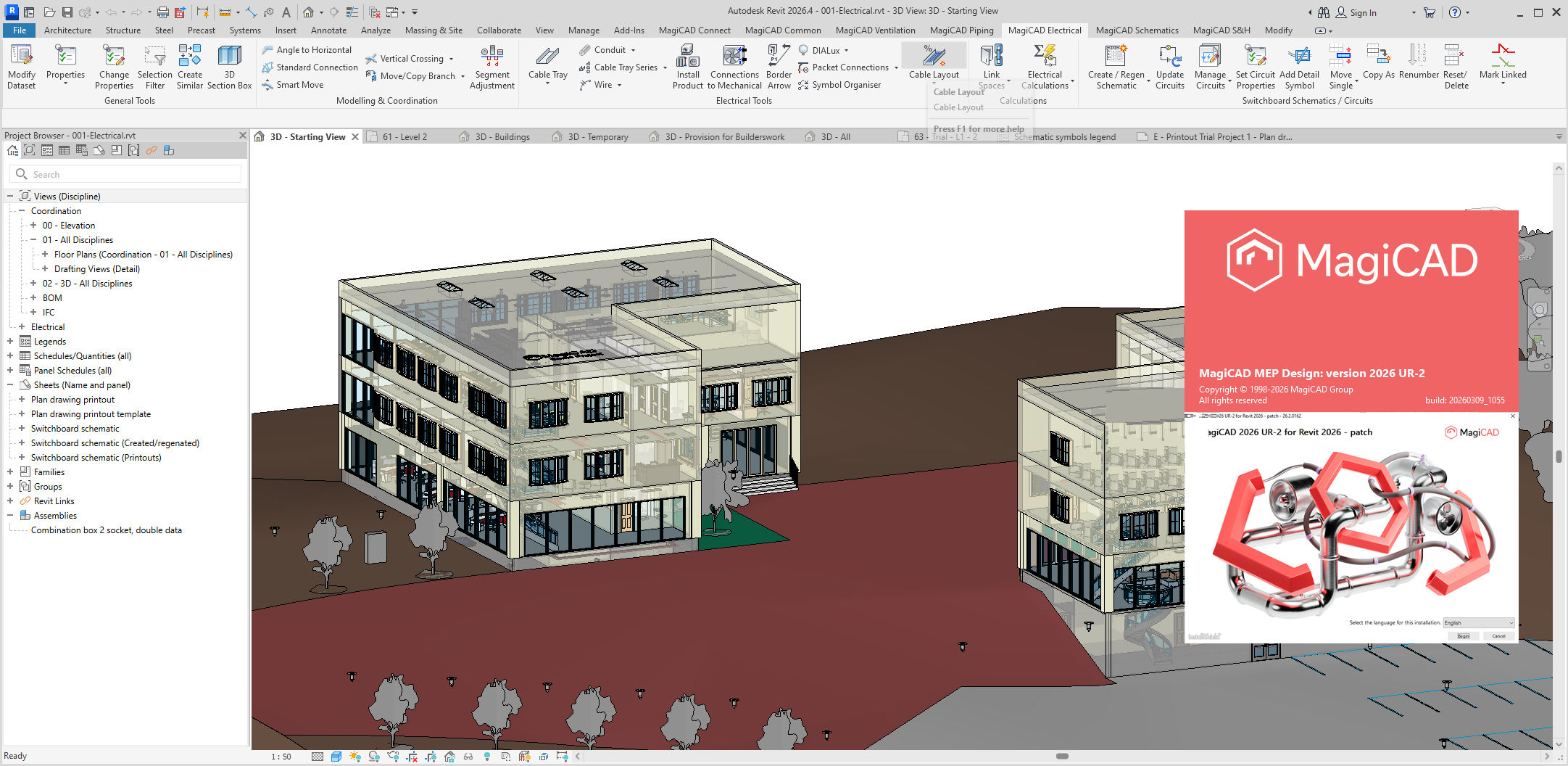Choose the Install Product tool
This screenshot has width=1568, height=766.
[688, 66]
